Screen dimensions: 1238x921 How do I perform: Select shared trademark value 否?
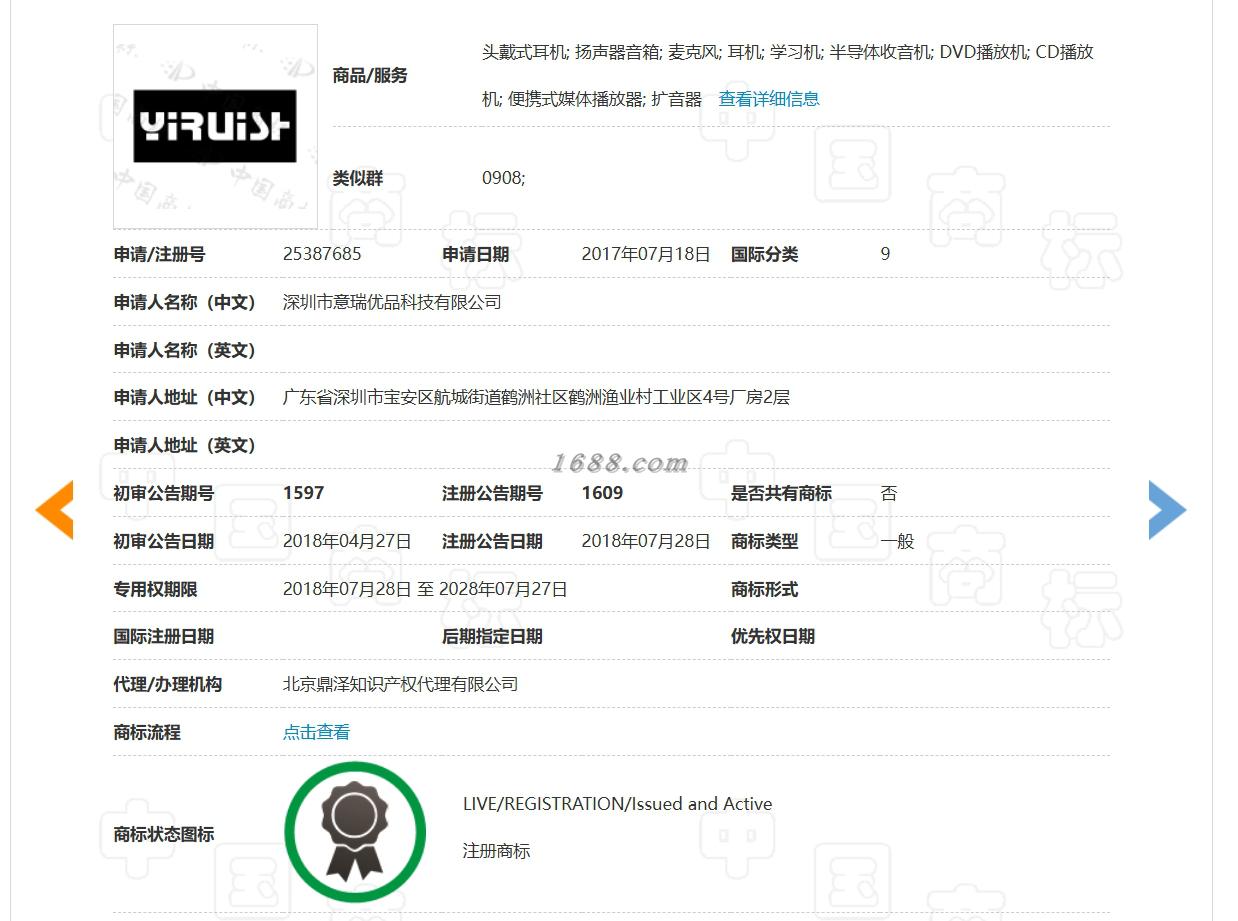click(889, 493)
